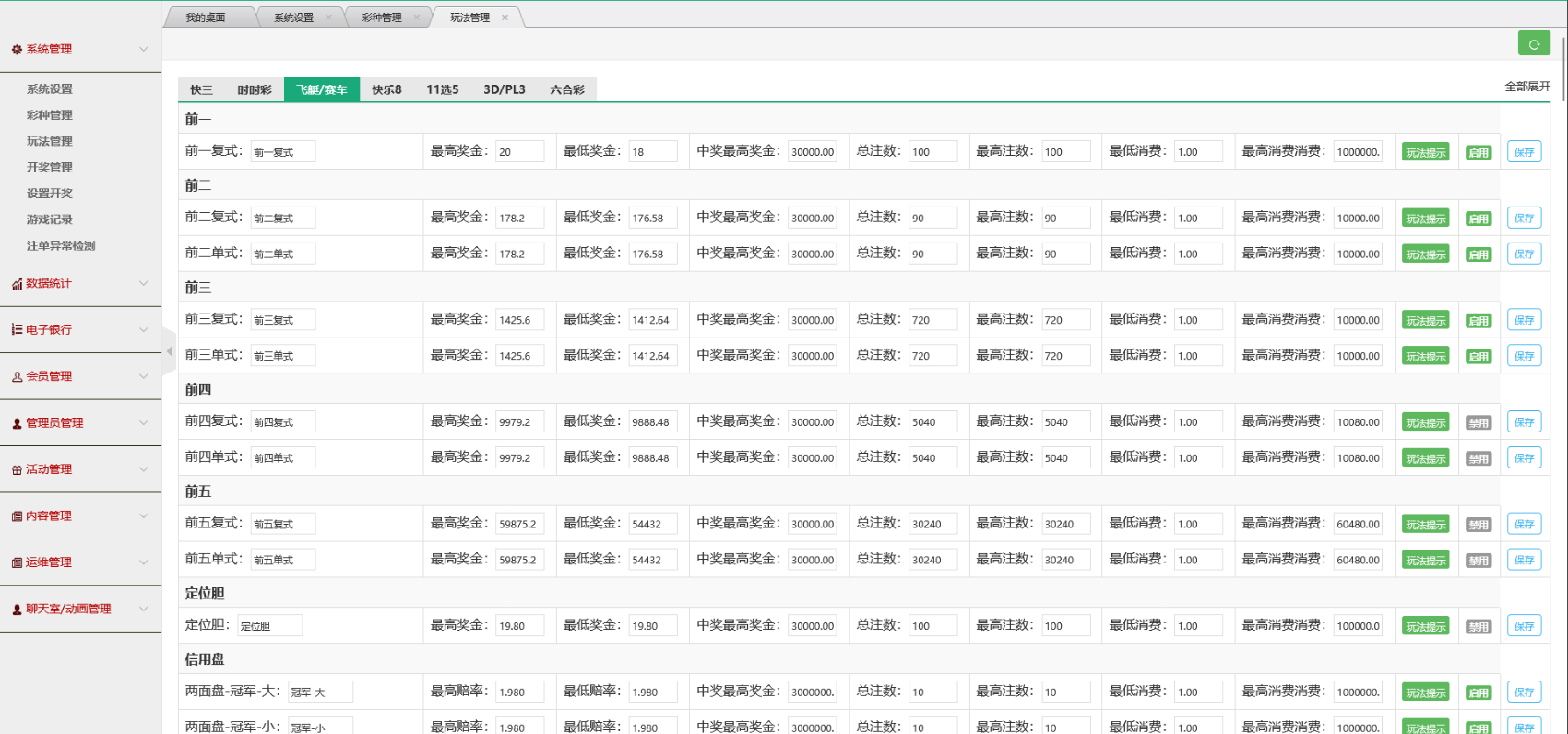This screenshot has width=1568, height=734.
Task: Close the 彩种管理 tab with its X
Action: (417, 18)
